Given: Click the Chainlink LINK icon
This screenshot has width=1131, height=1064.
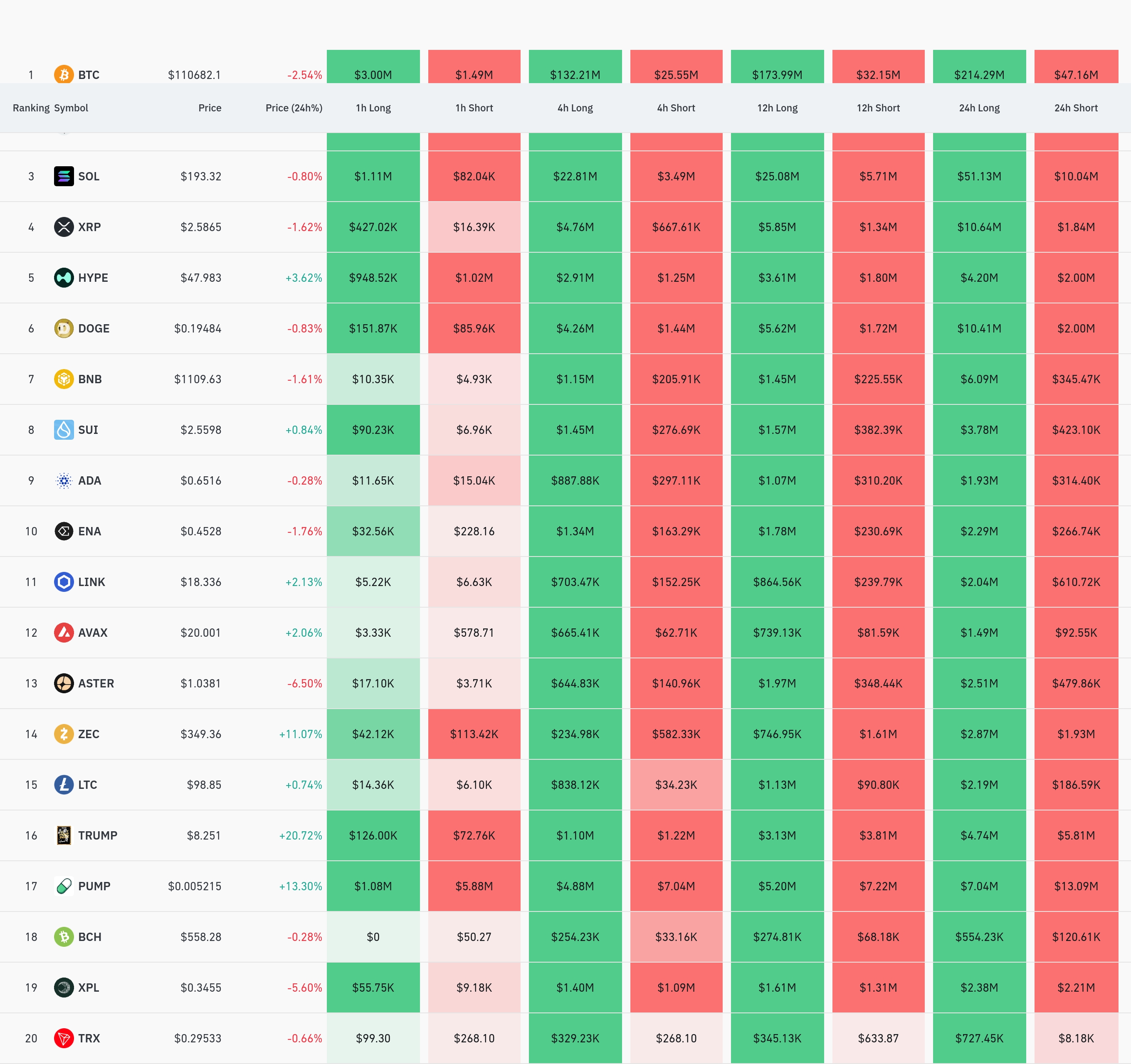Looking at the screenshot, I should [x=64, y=582].
